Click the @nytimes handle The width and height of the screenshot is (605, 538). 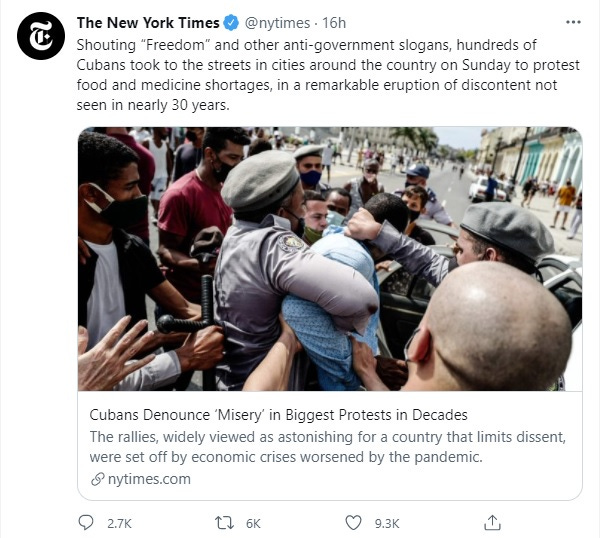coord(277,23)
